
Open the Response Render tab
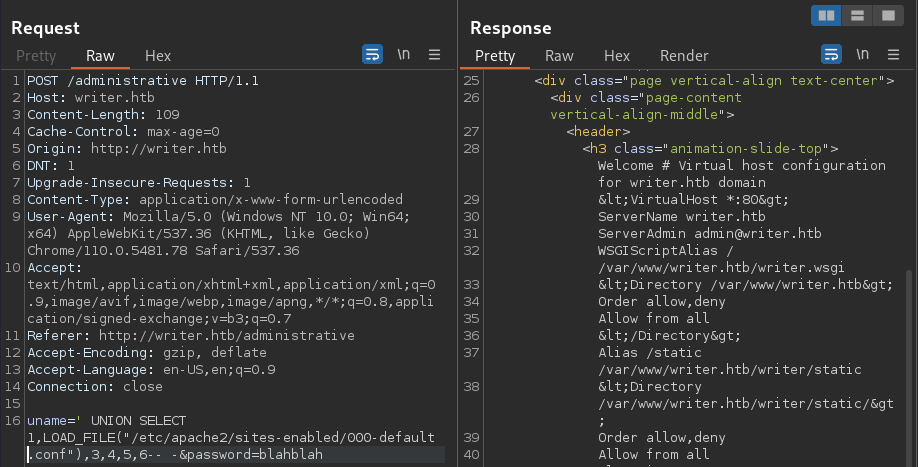pos(684,56)
